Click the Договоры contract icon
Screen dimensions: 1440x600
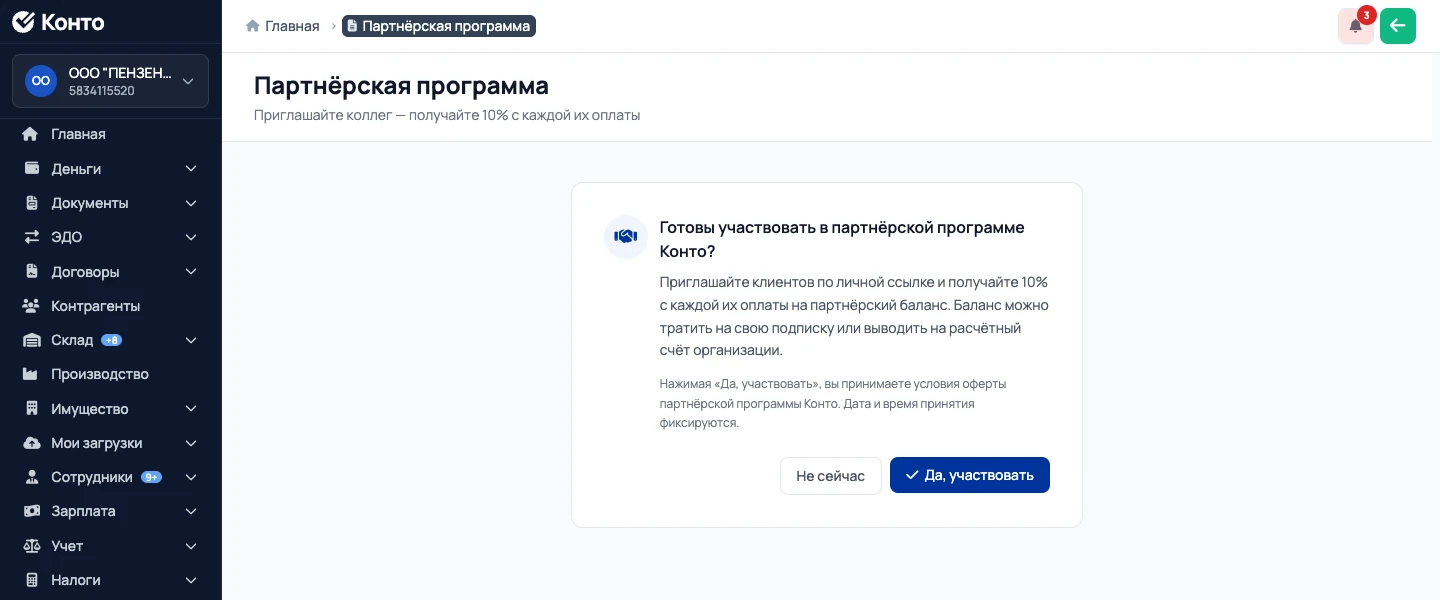click(31, 271)
